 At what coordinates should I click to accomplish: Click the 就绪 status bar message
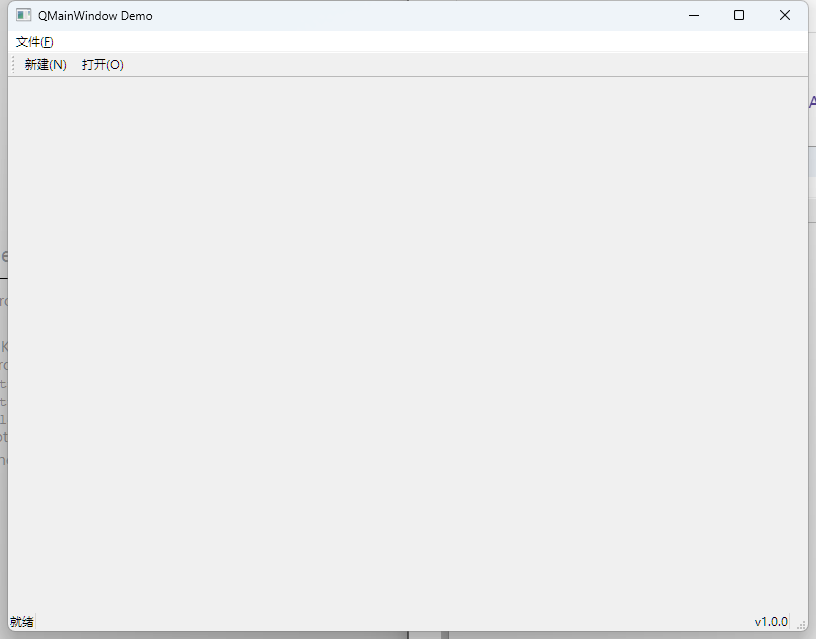[x=22, y=622]
